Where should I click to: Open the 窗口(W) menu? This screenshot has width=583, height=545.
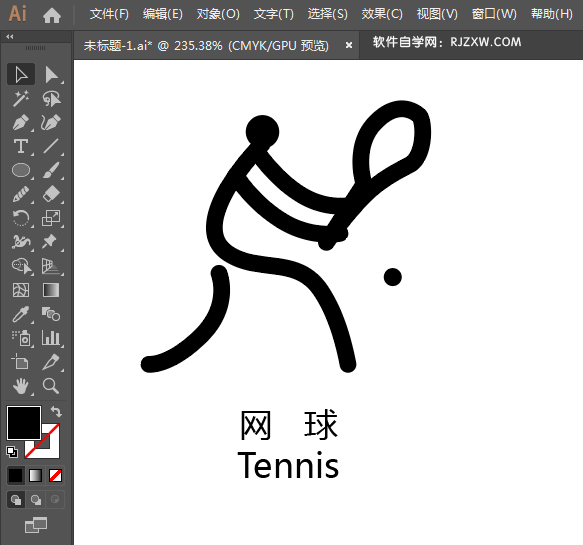point(494,14)
